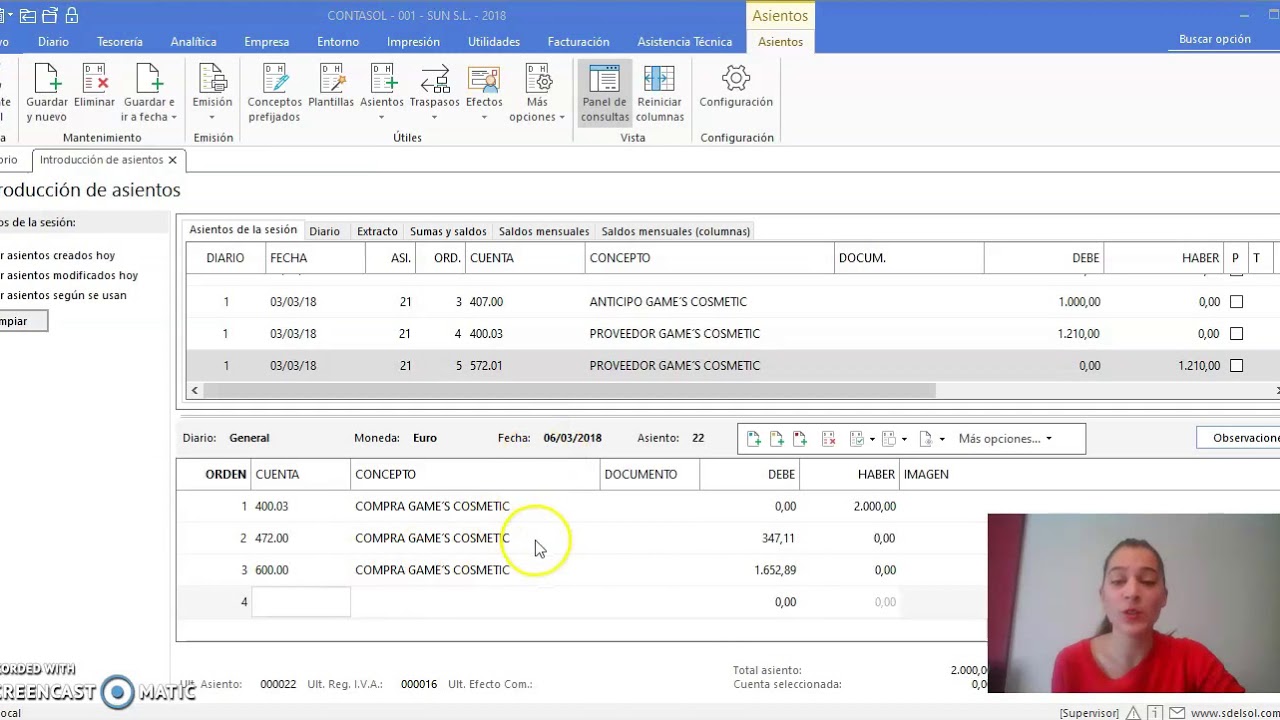Select the 472.00 account cell in entry grid
The width and height of the screenshot is (1280, 720).
click(x=301, y=538)
